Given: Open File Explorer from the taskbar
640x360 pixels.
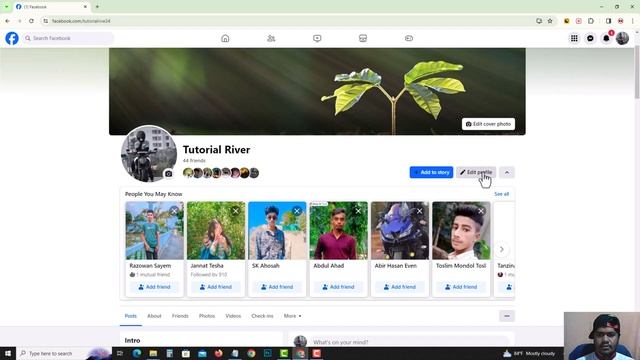Looking at the screenshot, I should point(153,353).
